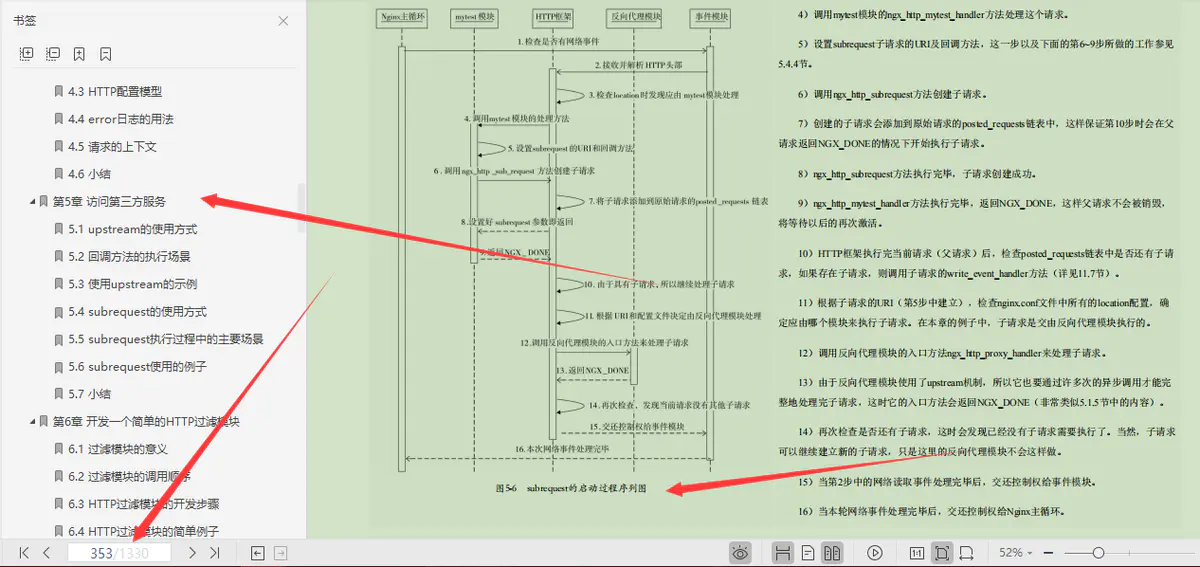Click the expand all bookmarks icon
The image size is (1200, 567).
click(x=27, y=54)
